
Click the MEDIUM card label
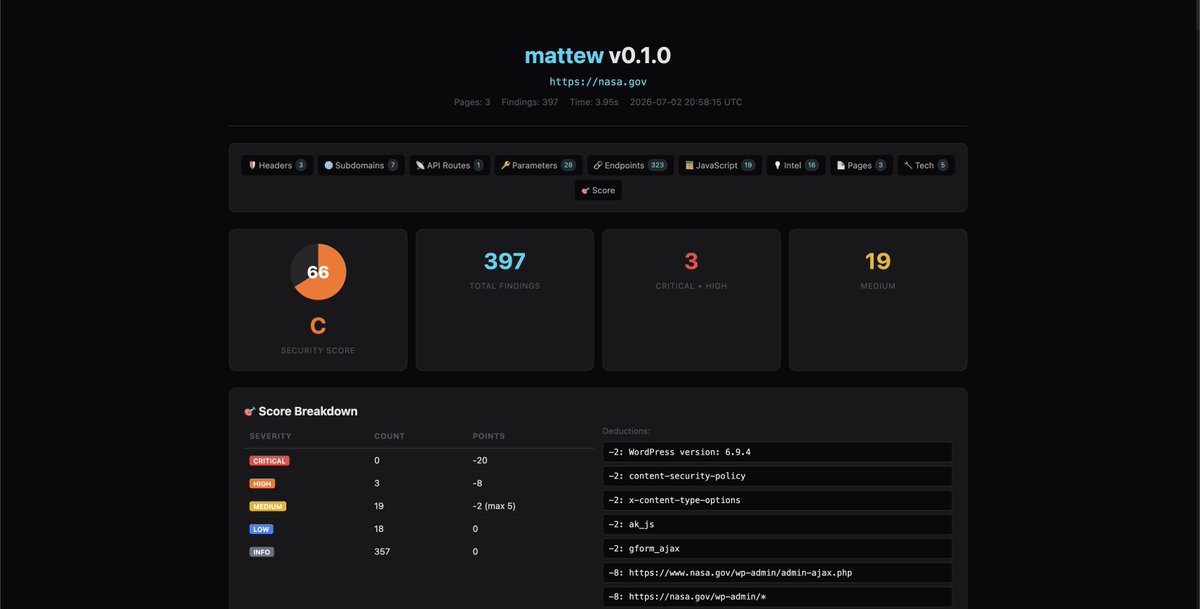878,286
